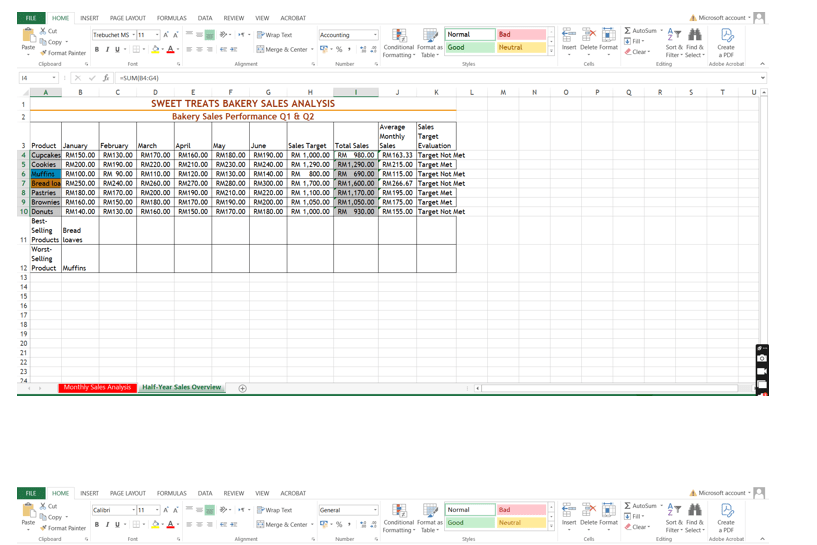Toggle Italic in the upper Excel ribbon
Screen dimensions: 817x545
[107, 49]
